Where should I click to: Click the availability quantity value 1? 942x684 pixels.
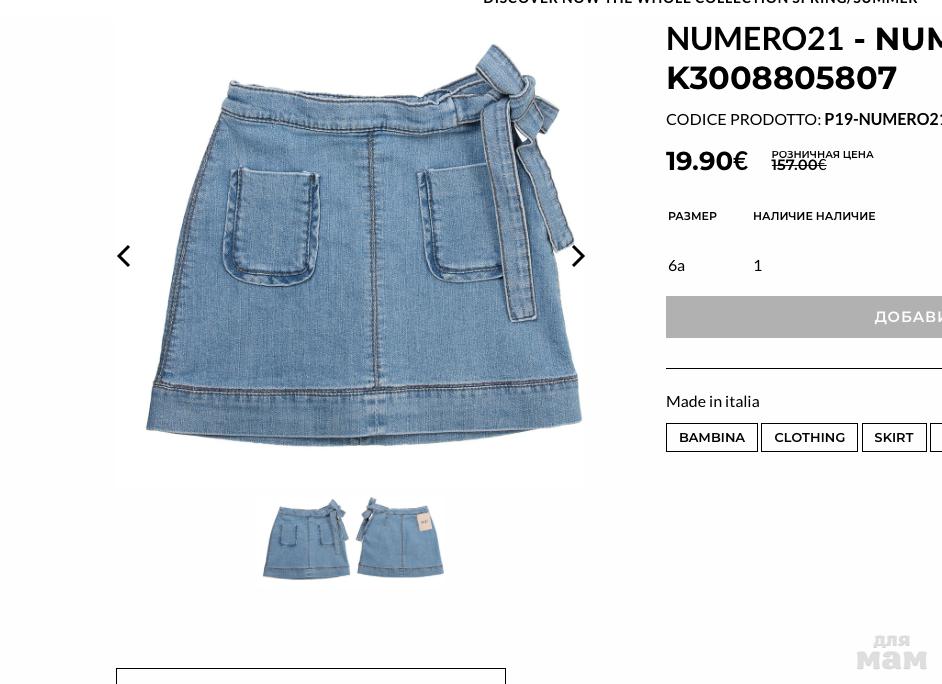point(758,265)
